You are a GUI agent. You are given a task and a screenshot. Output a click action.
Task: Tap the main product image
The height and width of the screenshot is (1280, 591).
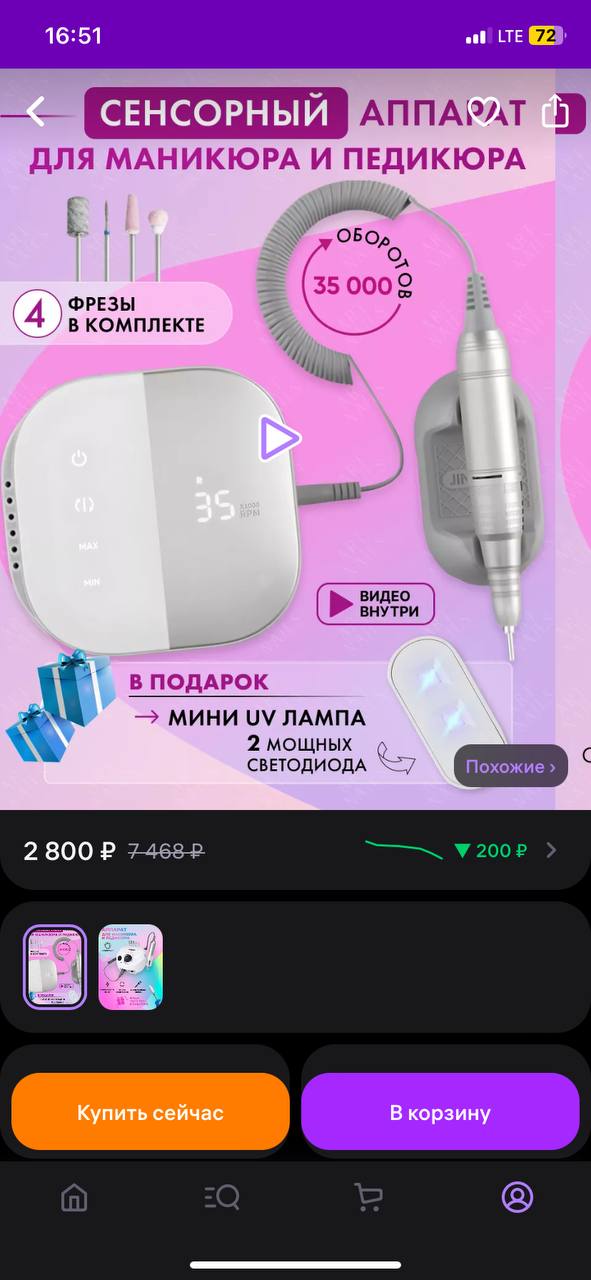(295, 439)
